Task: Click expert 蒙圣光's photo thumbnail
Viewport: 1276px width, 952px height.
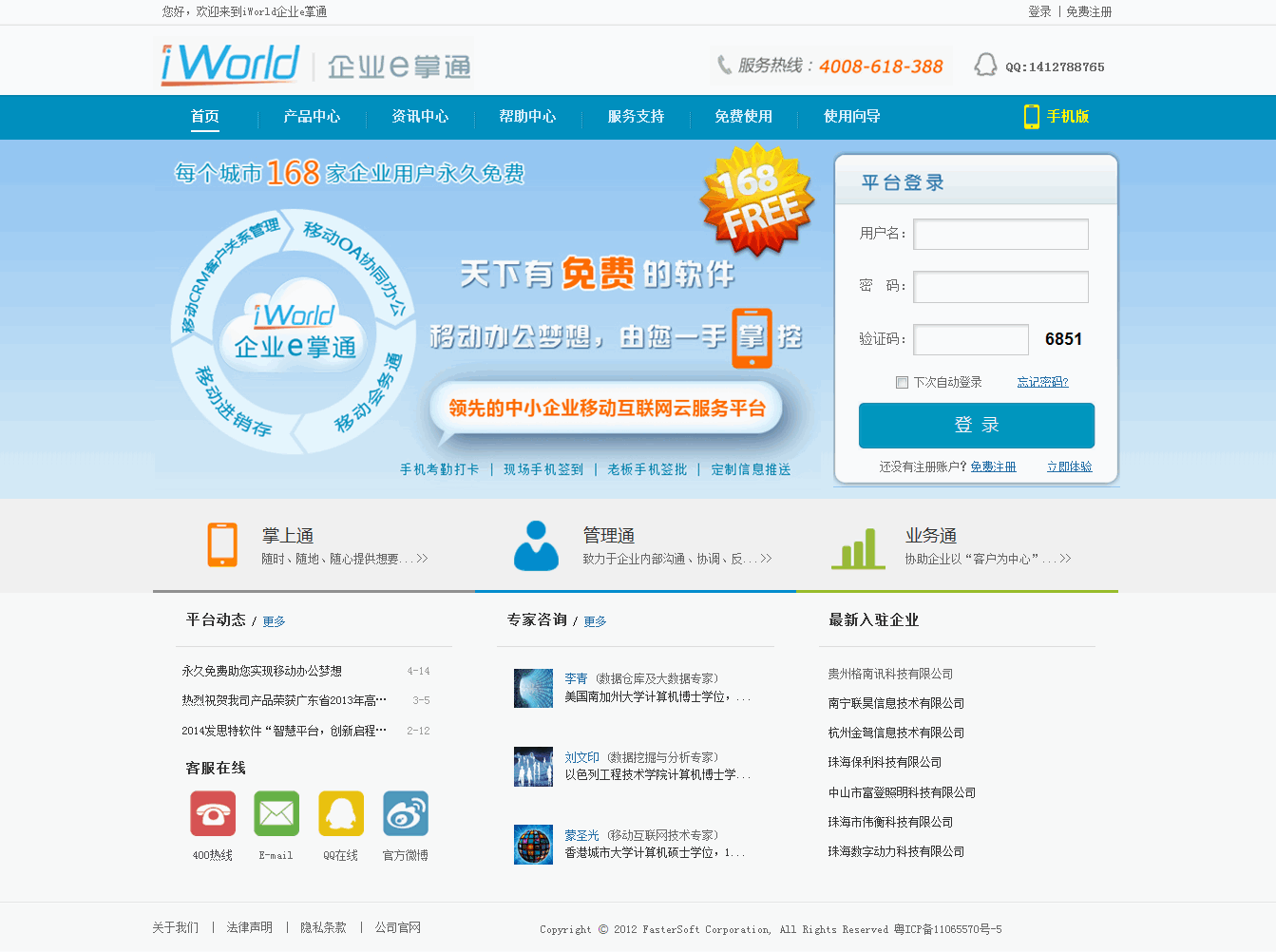Action: coord(533,845)
